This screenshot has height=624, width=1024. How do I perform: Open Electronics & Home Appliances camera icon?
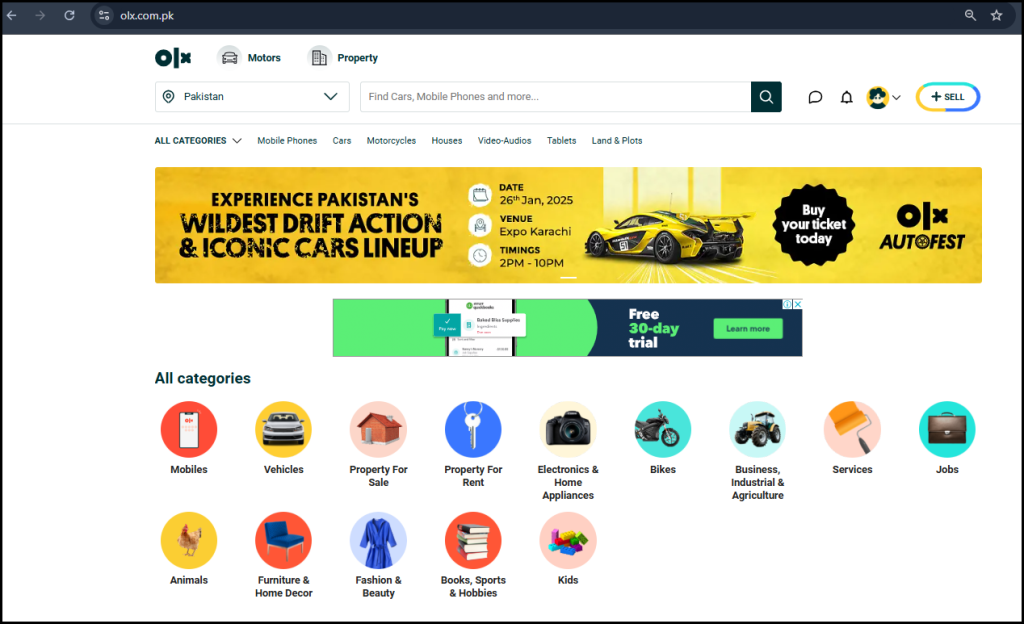(x=568, y=428)
